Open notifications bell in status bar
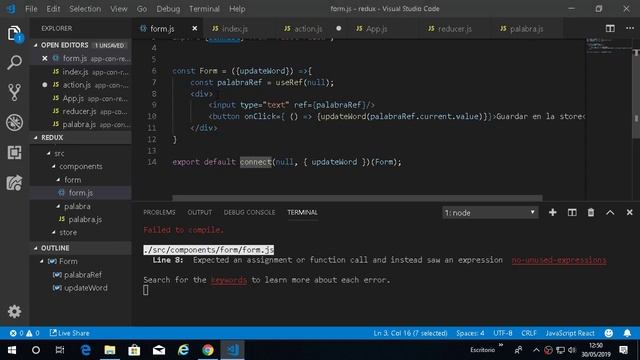The height and width of the screenshot is (360, 640). coord(627,333)
